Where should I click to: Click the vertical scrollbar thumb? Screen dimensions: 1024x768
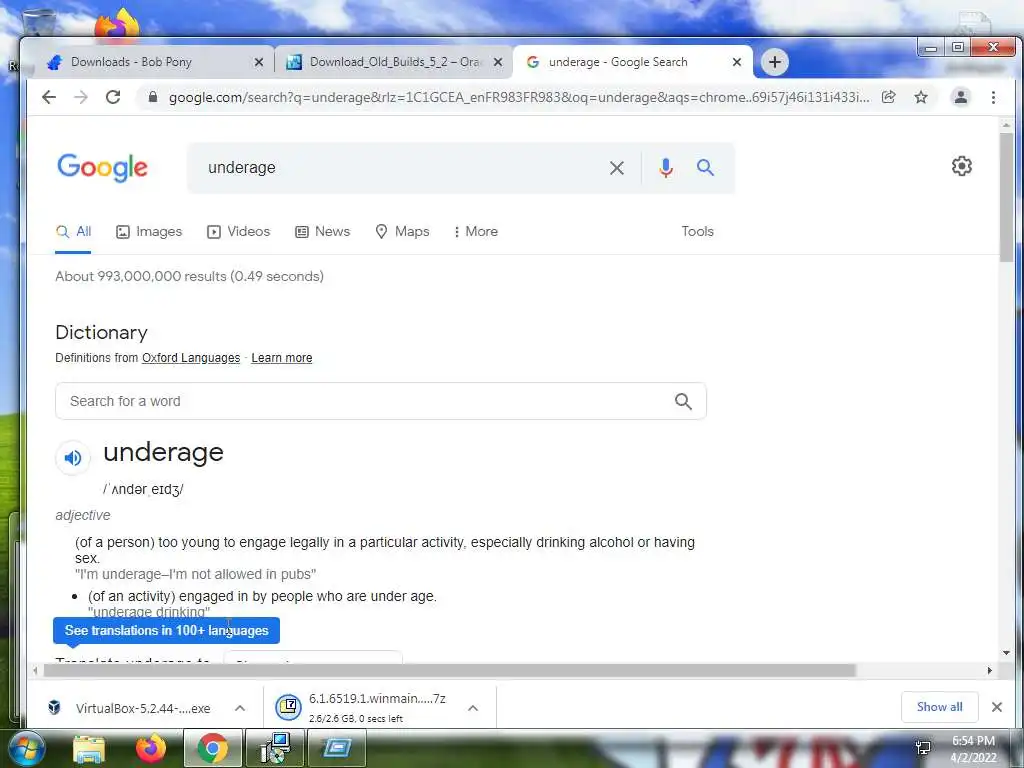1006,196
